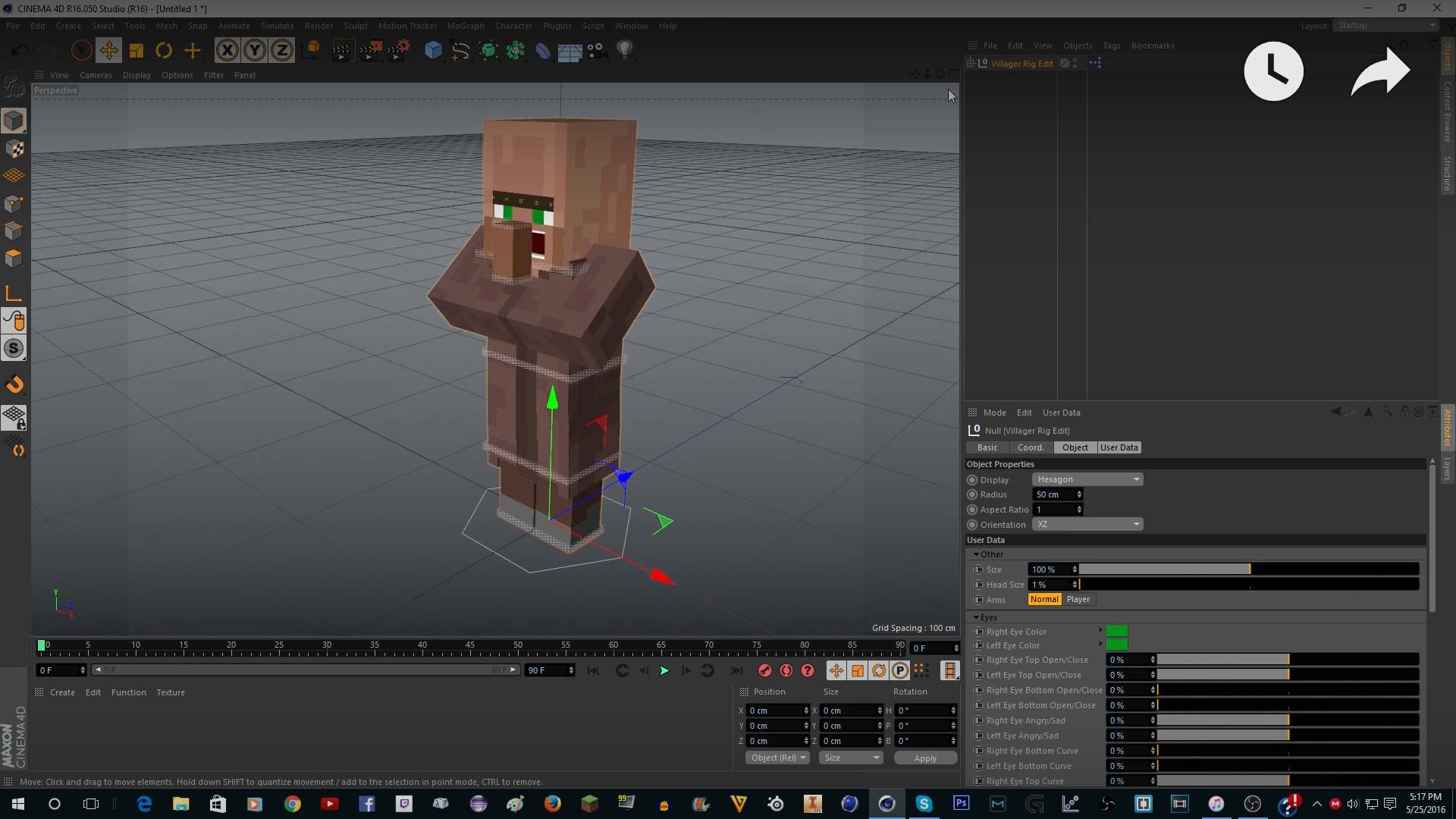Open the MoGraph menu
Image resolution: width=1456 pixels, height=819 pixels.
click(x=466, y=26)
